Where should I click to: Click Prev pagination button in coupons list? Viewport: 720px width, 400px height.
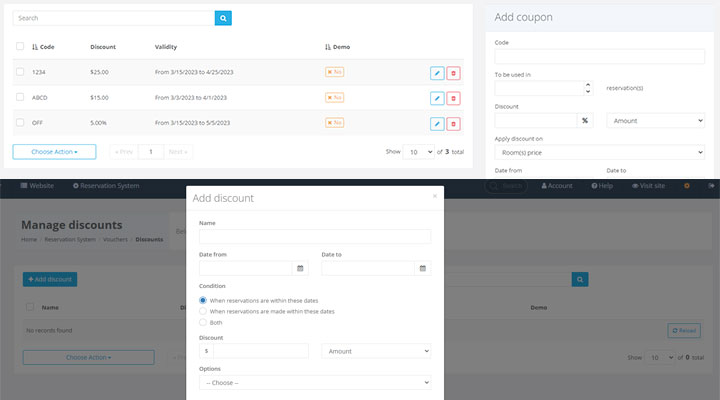coord(124,152)
